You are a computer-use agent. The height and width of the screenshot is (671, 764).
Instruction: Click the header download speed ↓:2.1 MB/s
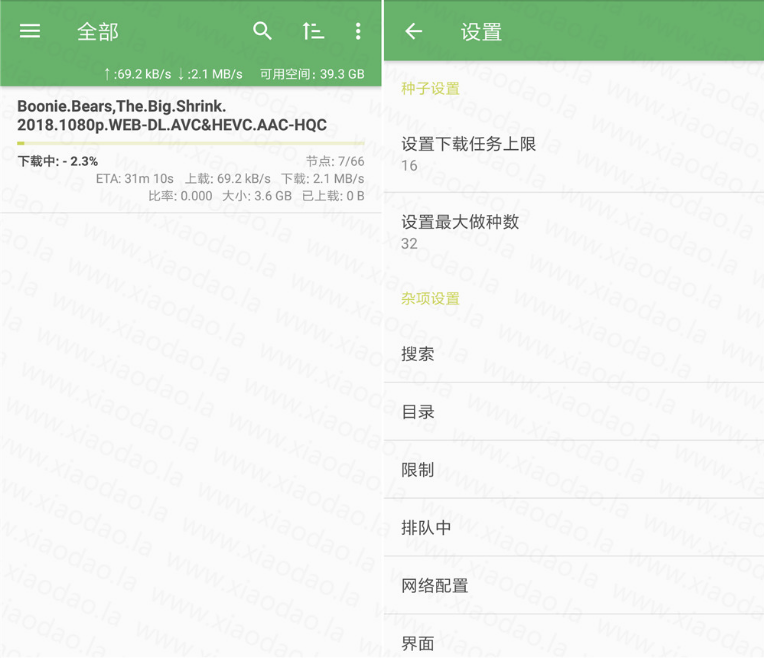210,74
